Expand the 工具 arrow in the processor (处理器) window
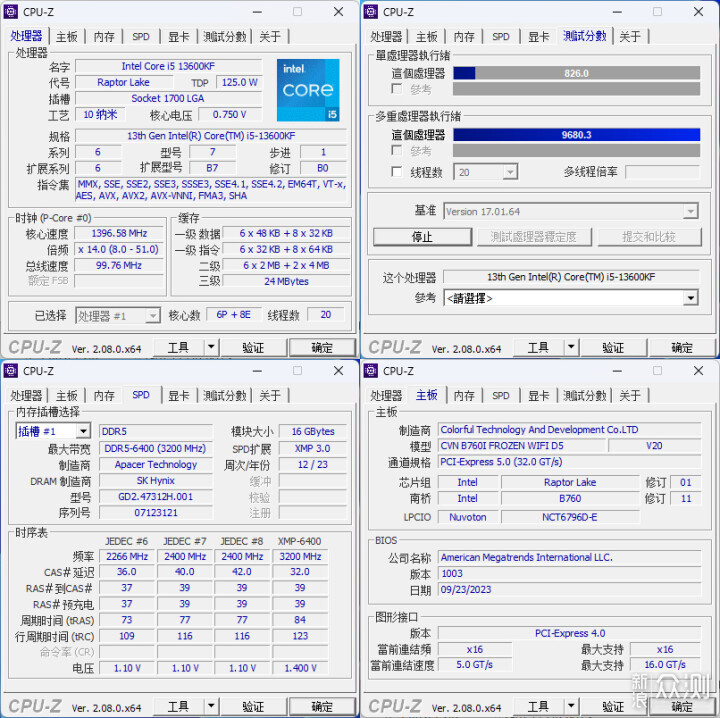The width and height of the screenshot is (720, 718). pyautogui.click(x=211, y=348)
